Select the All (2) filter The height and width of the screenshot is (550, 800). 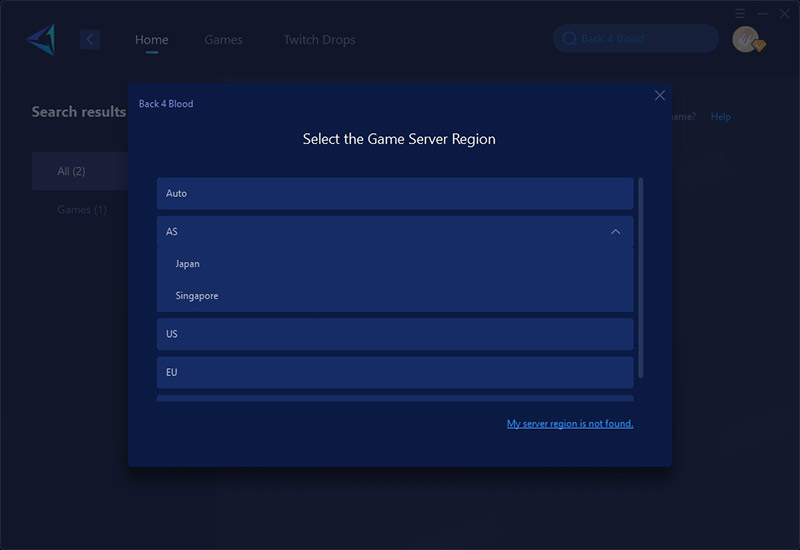pyautogui.click(x=80, y=171)
